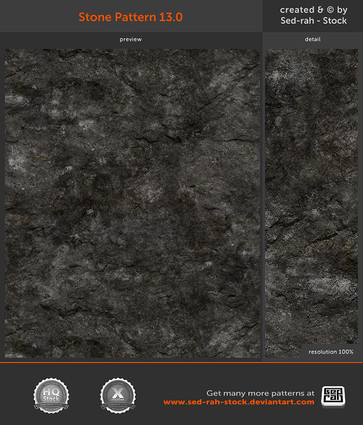Click the HQ Stock seal badge

(51, 395)
